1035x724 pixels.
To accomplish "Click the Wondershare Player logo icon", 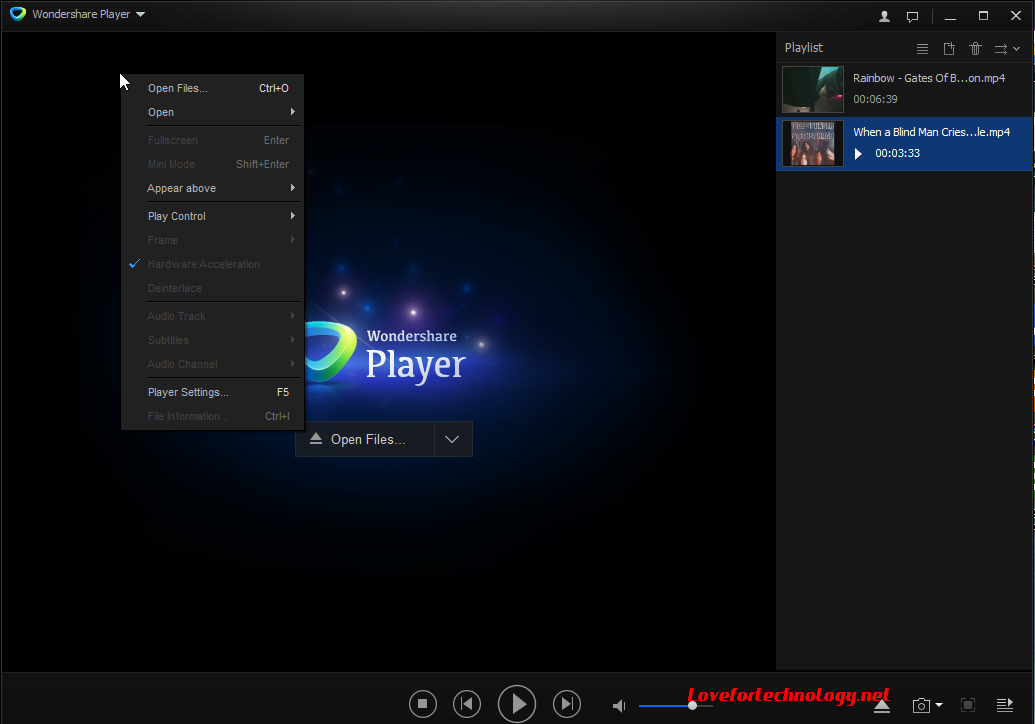I will (18, 14).
